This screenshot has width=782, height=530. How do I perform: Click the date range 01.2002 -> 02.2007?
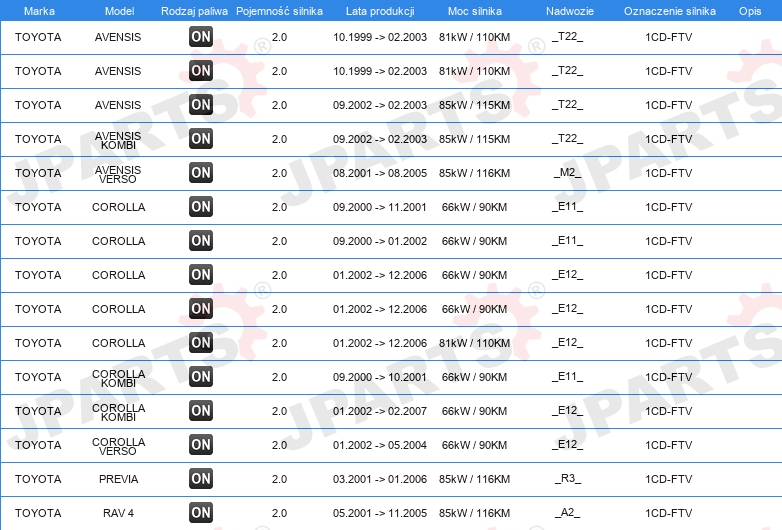click(x=380, y=411)
